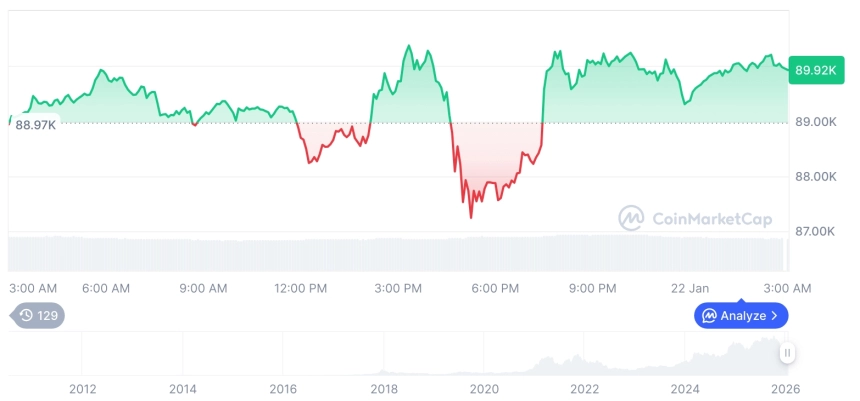Click the pause-style handle on range navigator
Viewport: 860px width, 401px height.
787,353
